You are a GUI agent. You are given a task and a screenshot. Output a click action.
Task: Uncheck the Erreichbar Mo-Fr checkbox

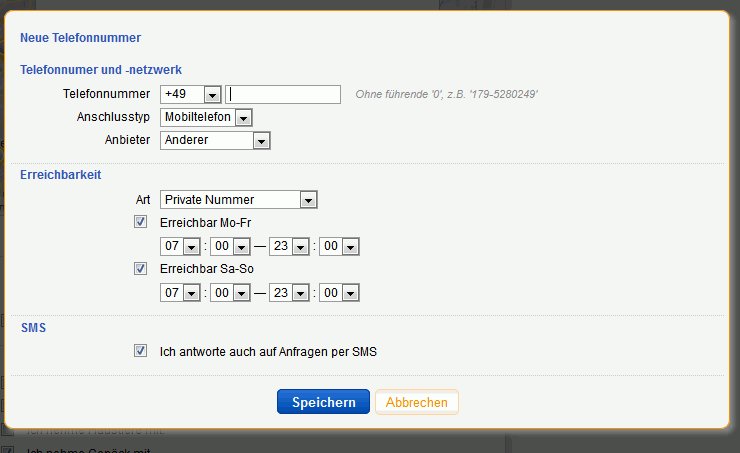pyautogui.click(x=141, y=222)
